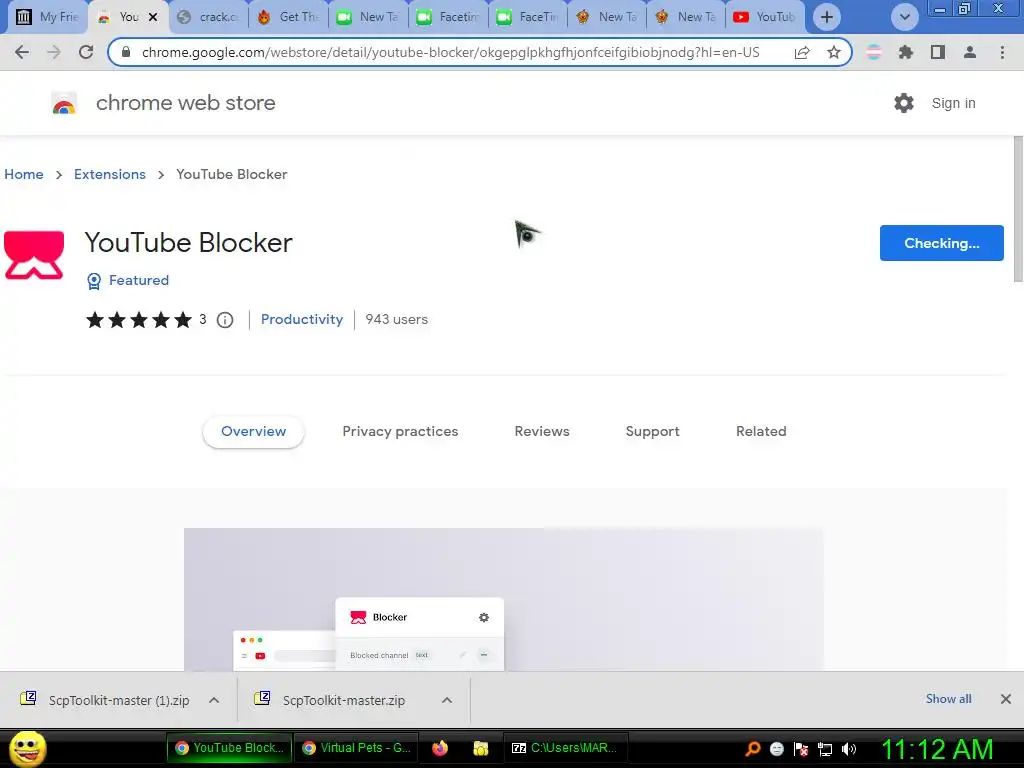Viewport: 1024px width, 768px height.
Task: Click the striped extension icon in toolbar
Action: [x=874, y=52]
